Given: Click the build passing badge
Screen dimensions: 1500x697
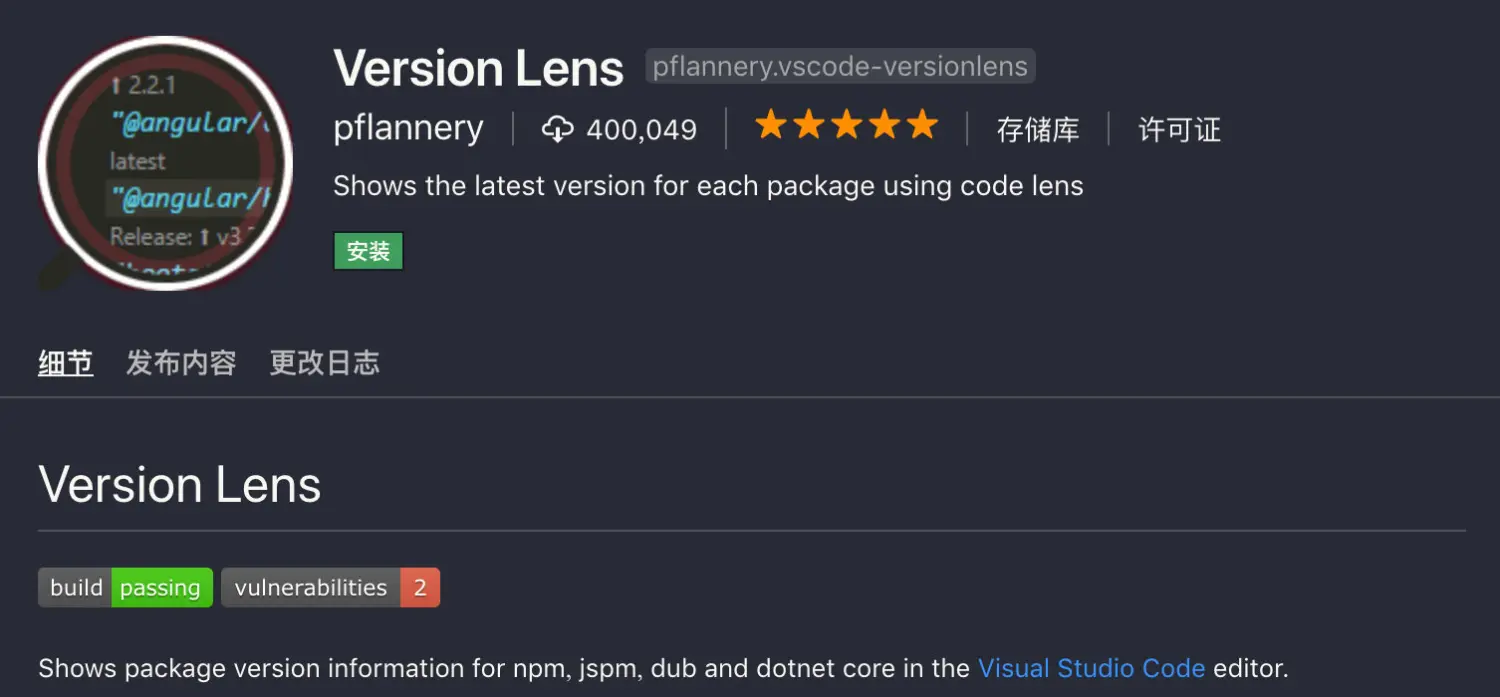Looking at the screenshot, I should (124, 587).
